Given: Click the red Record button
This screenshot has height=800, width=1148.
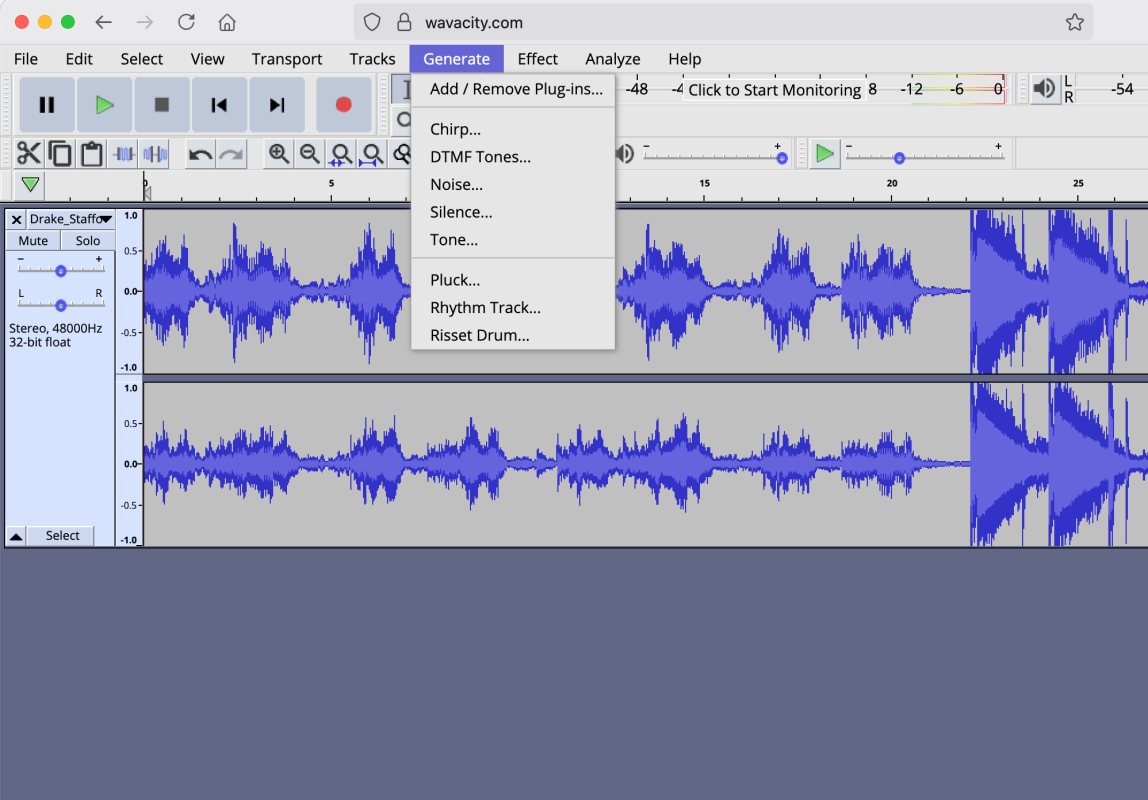Looking at the screenshot, I should (x=344, y=104).
